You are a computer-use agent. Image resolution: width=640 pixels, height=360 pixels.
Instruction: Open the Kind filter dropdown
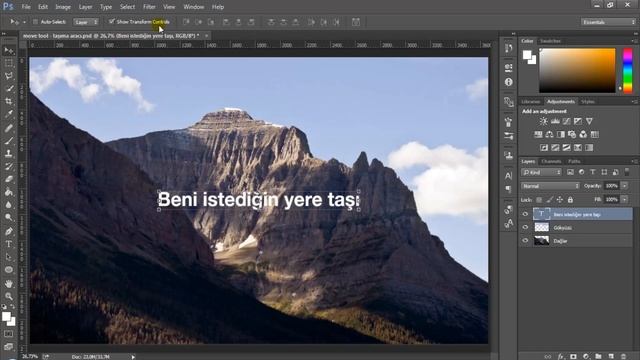(x=541, y=172)
